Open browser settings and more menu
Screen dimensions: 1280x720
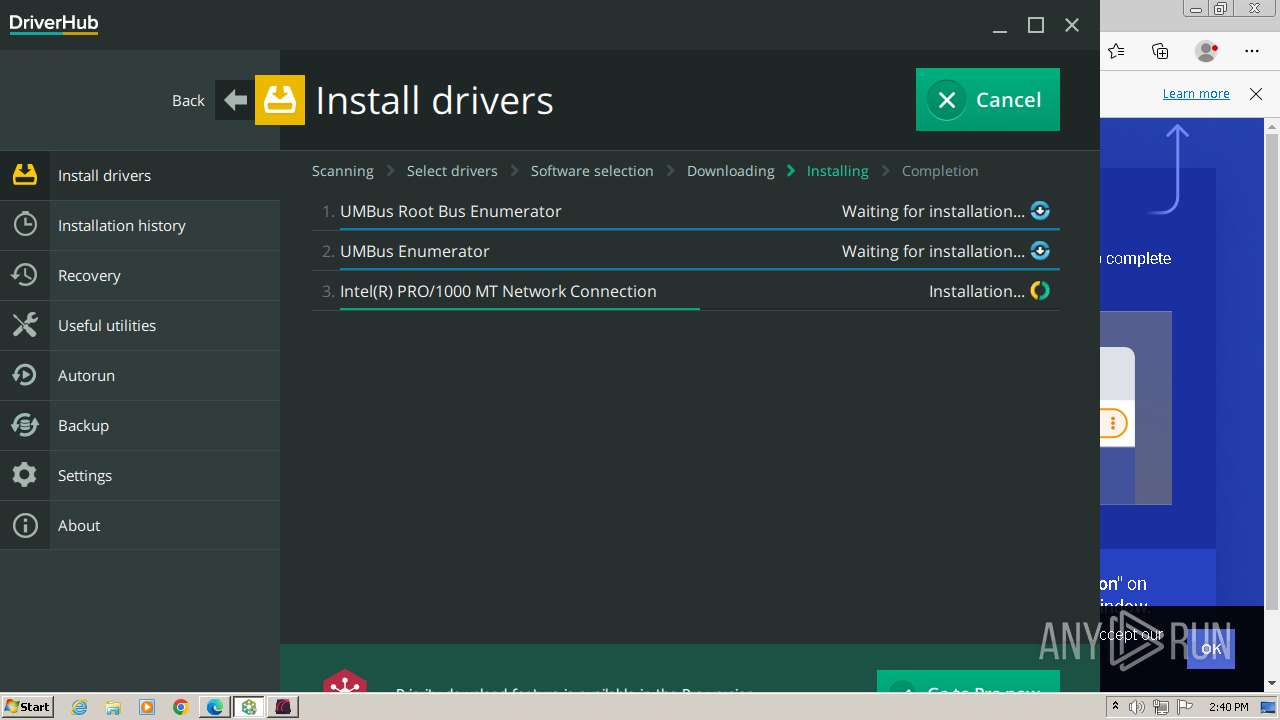pos(1252,51)
